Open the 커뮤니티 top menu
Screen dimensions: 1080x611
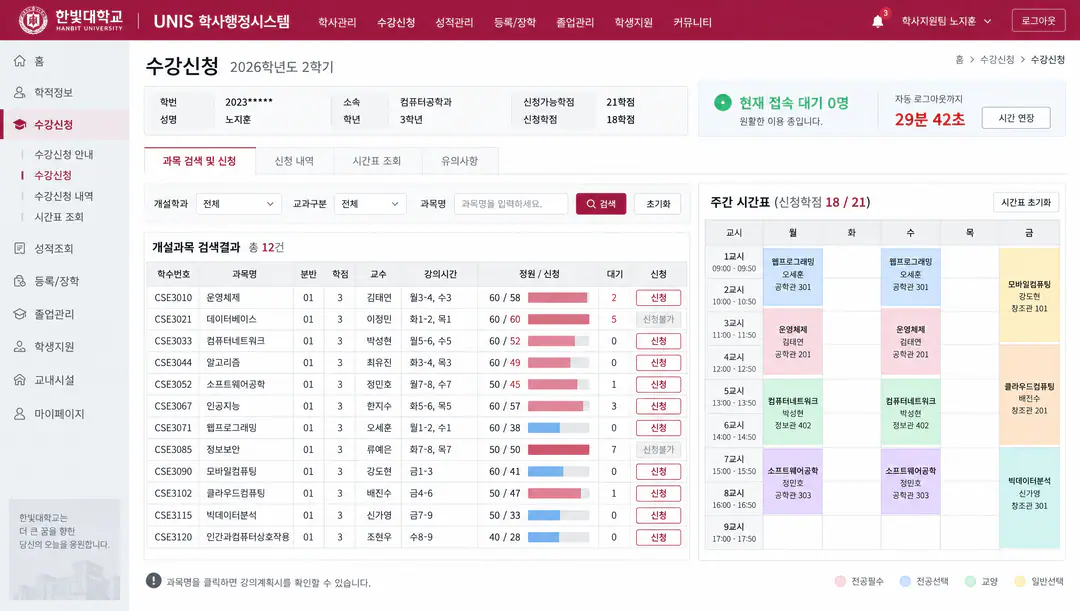click(x=692, y=22)
